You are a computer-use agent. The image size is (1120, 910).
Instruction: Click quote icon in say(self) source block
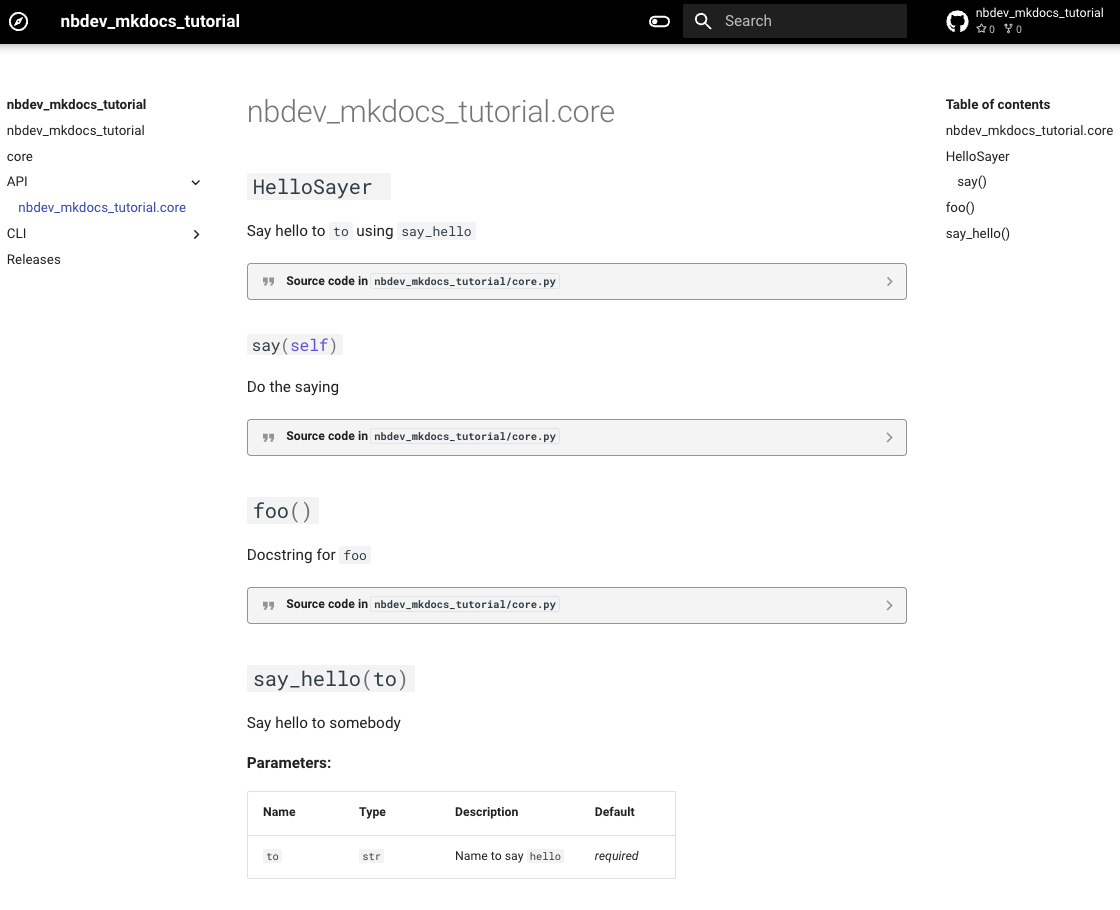coord(268,437)
